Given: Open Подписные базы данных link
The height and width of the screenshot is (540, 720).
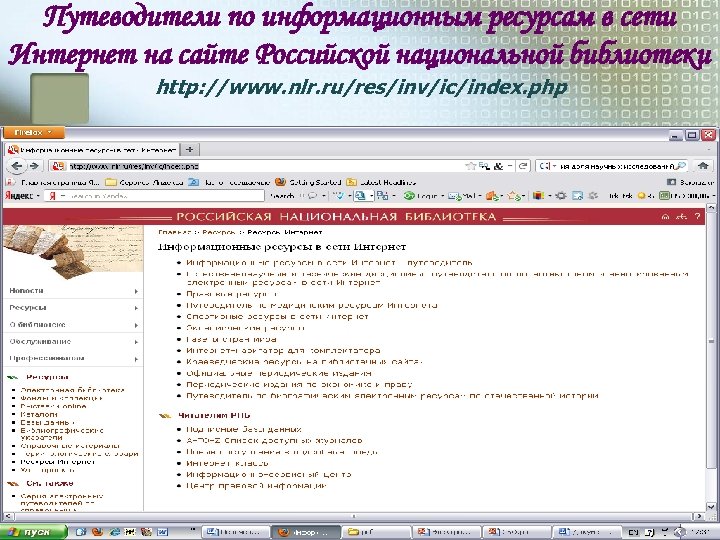Looking at the screenshot, I should (x=244, y=430).
